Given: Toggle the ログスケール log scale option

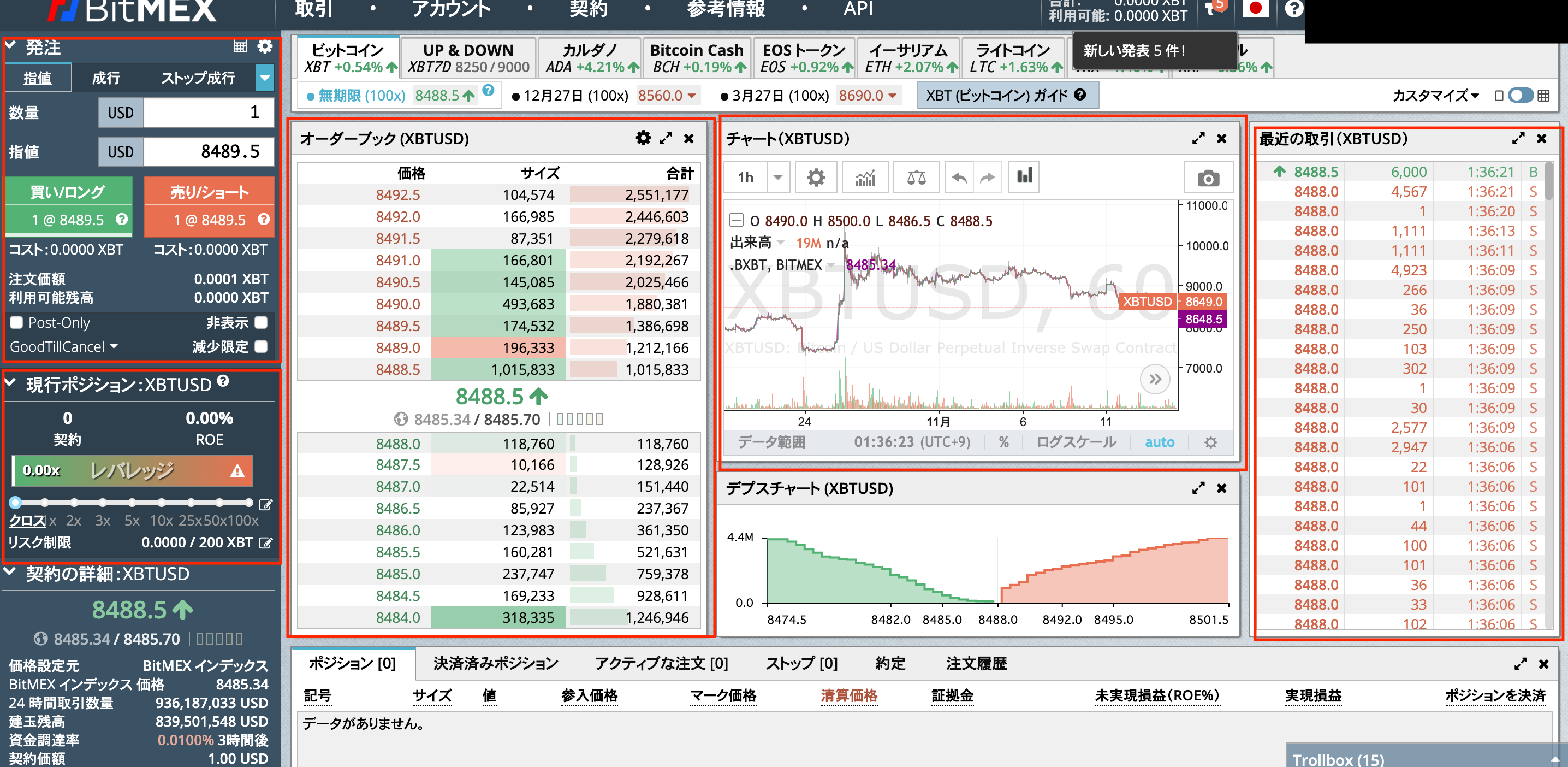Looking at the screenshot, I should 1076,442.
